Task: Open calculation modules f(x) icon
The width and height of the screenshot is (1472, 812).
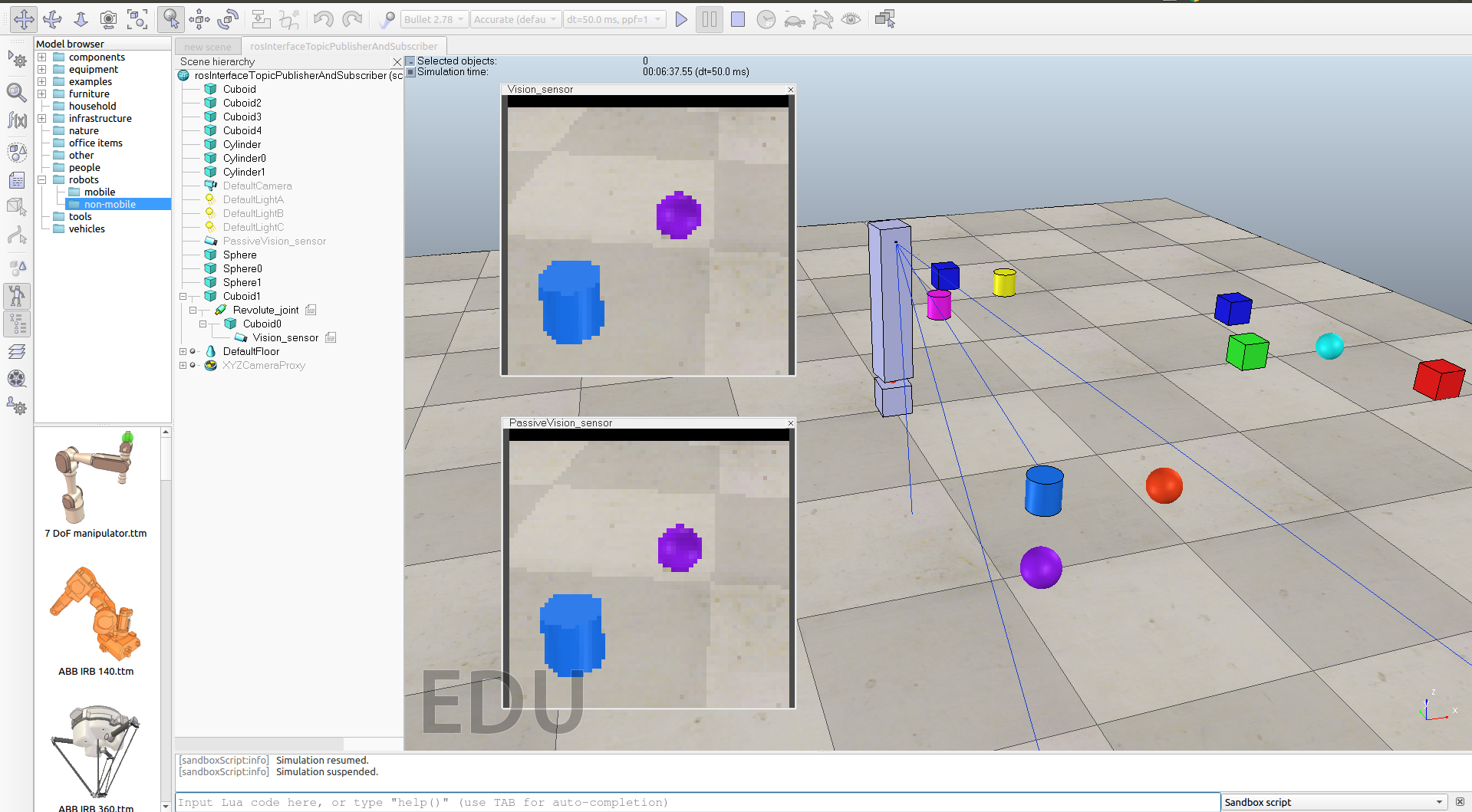Action: click(x=17, y=120)
